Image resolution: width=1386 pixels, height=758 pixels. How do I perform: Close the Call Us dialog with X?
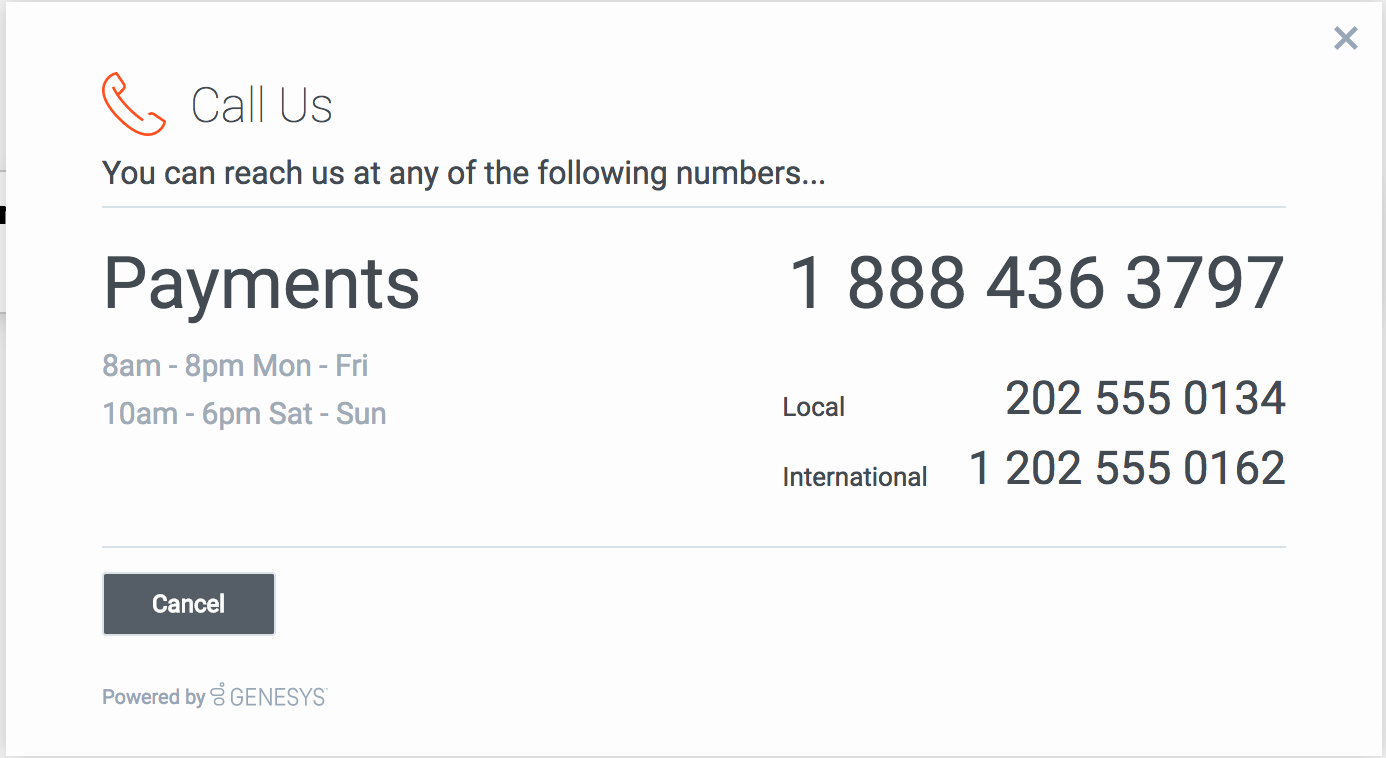coord(1346,39)
